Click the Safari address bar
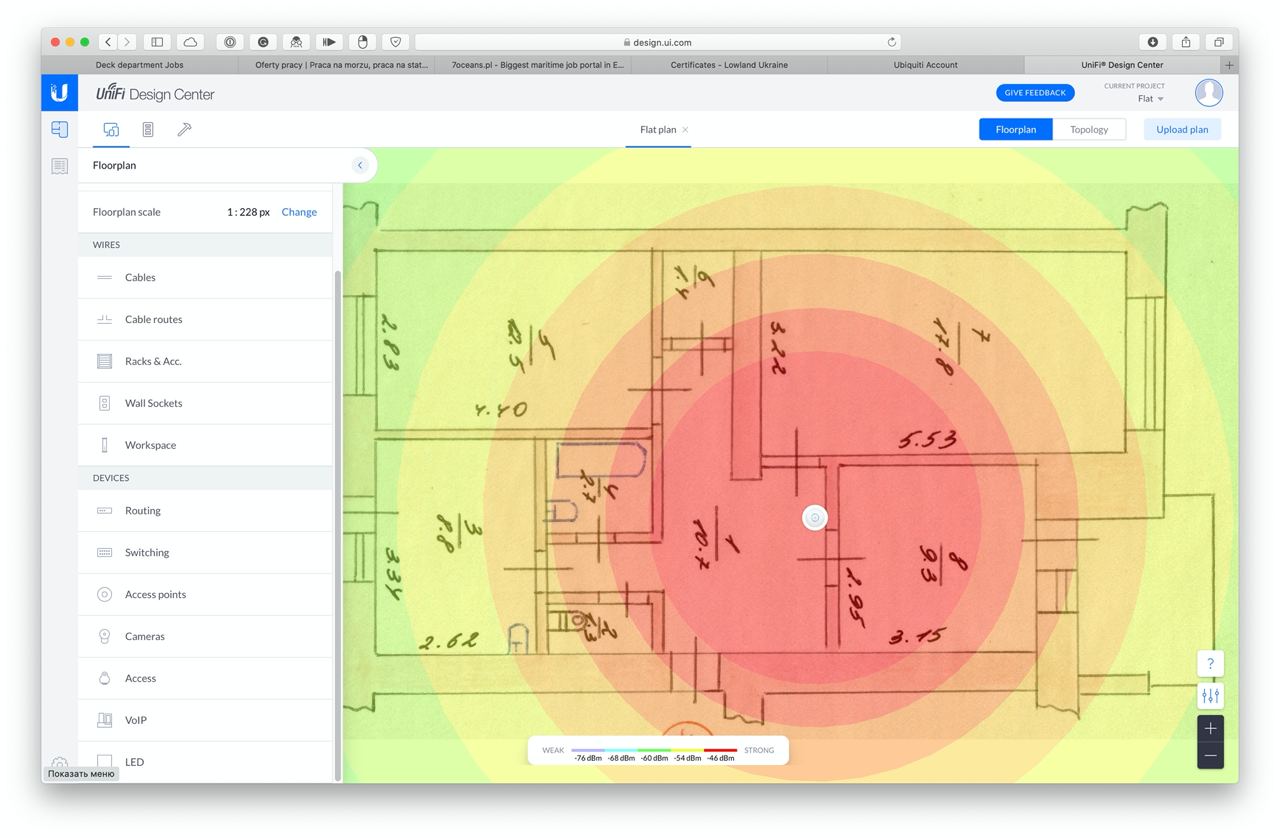1280x838 pixels. tap(657, 42)
